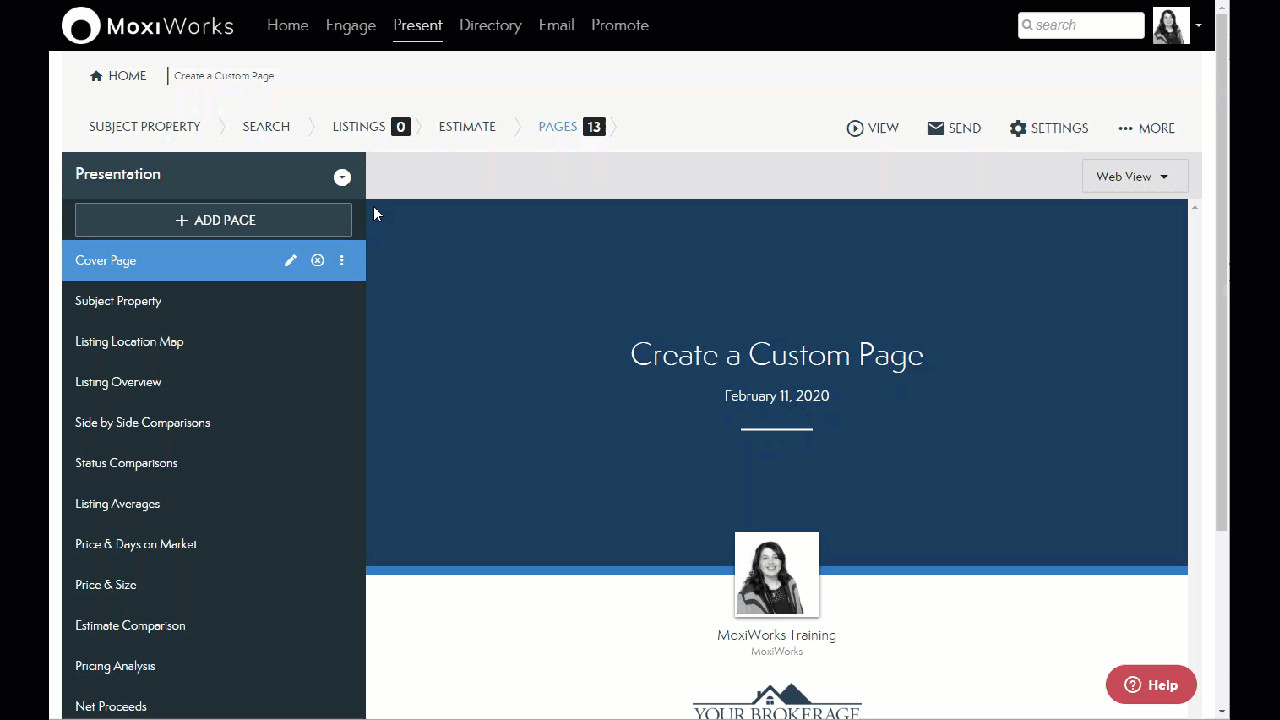Click the preview scrollbar up arrow

1195,207
